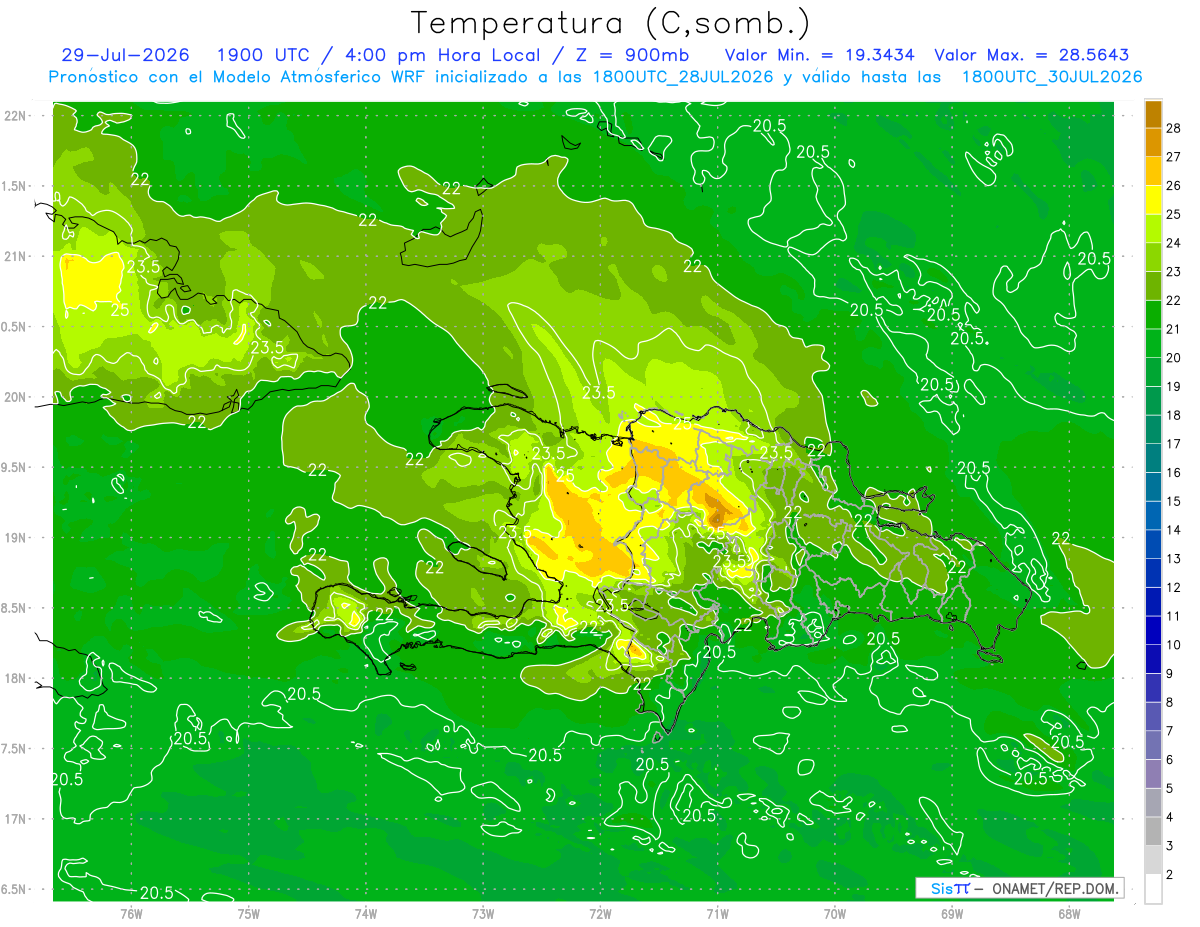Screen dimensions: 1200x927
Task: Click the '19' value on the color legend
Action: [1174, 387]
